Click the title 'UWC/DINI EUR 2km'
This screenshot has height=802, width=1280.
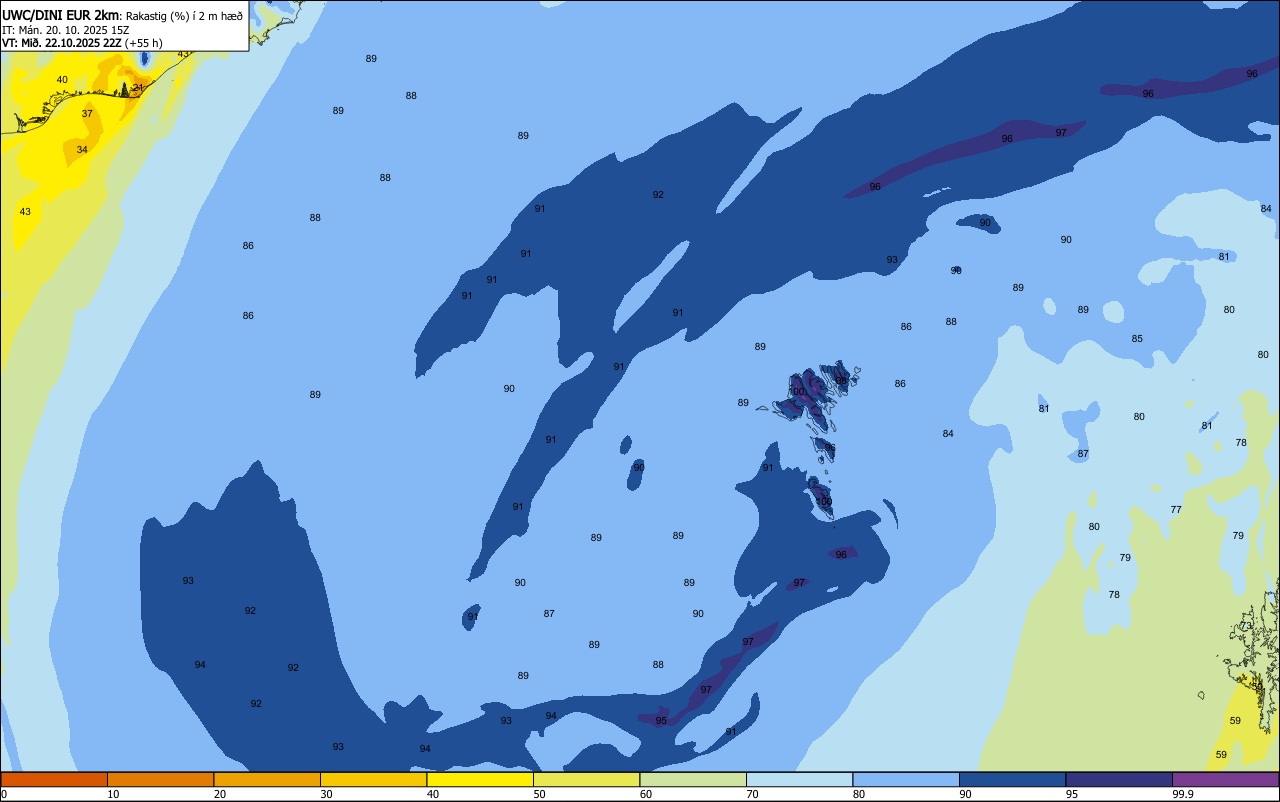61,15
